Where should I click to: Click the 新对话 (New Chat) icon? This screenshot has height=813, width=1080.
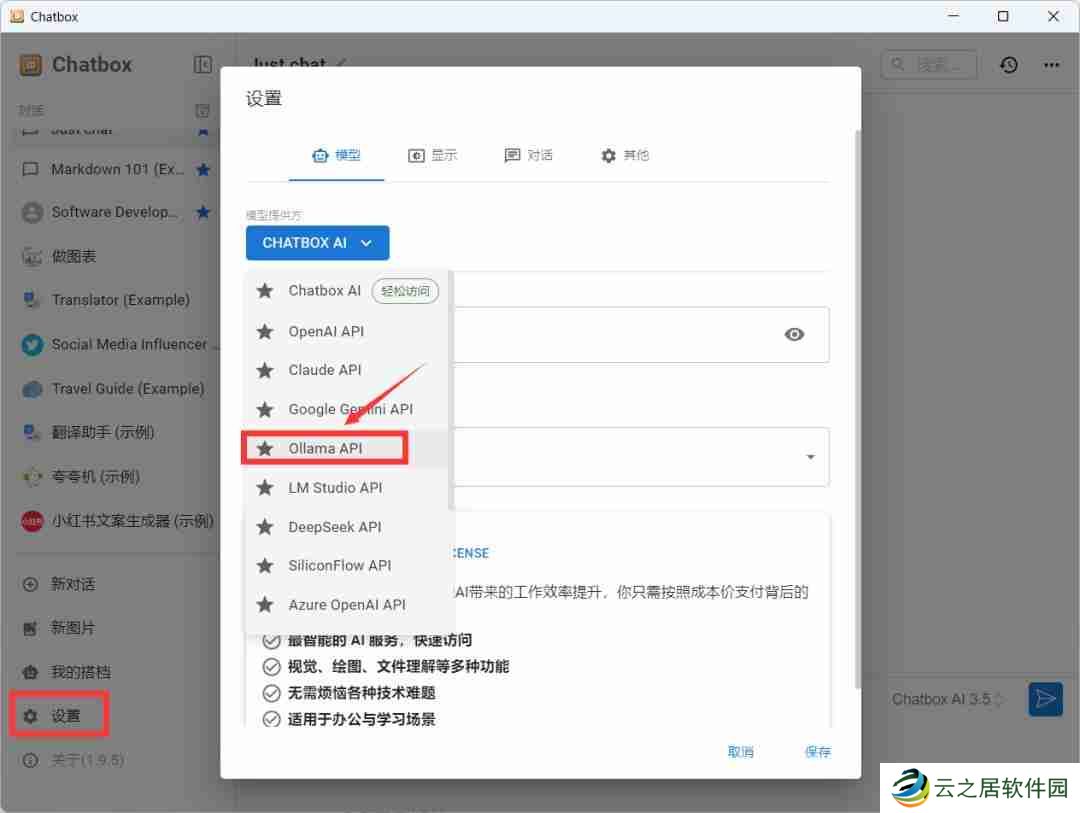pyautogui.click(x=30, y=583)
